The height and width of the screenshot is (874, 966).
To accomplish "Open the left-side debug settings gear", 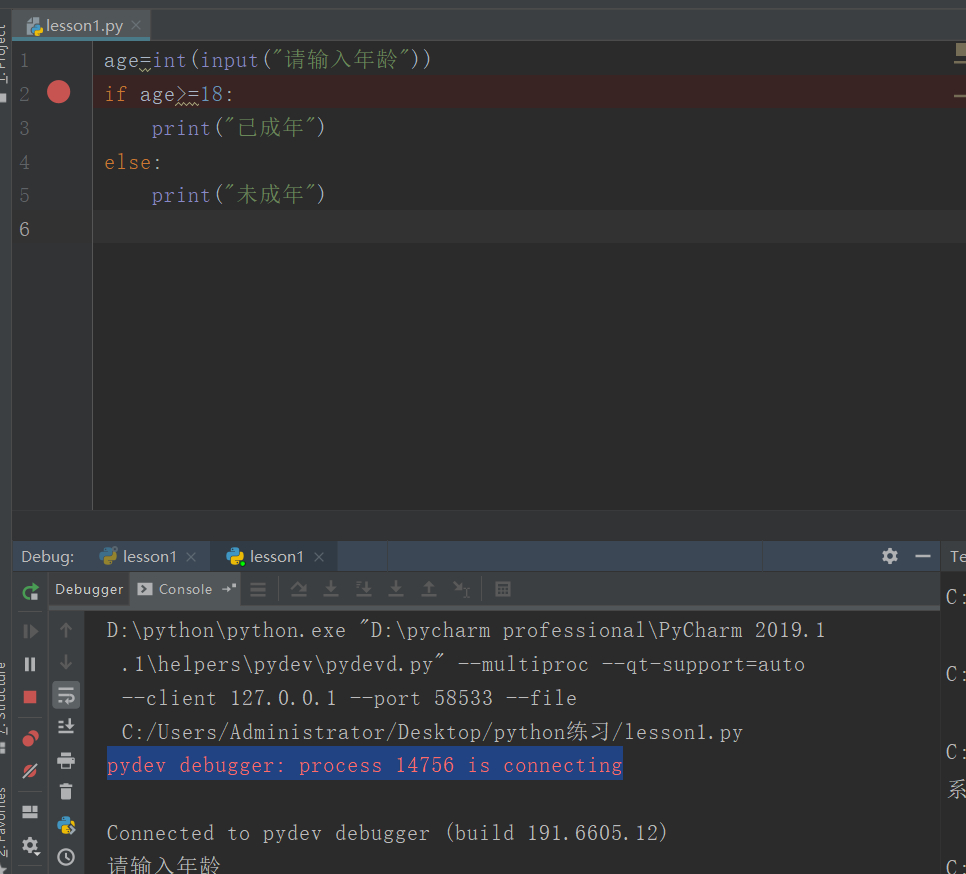I will point(30,845).
